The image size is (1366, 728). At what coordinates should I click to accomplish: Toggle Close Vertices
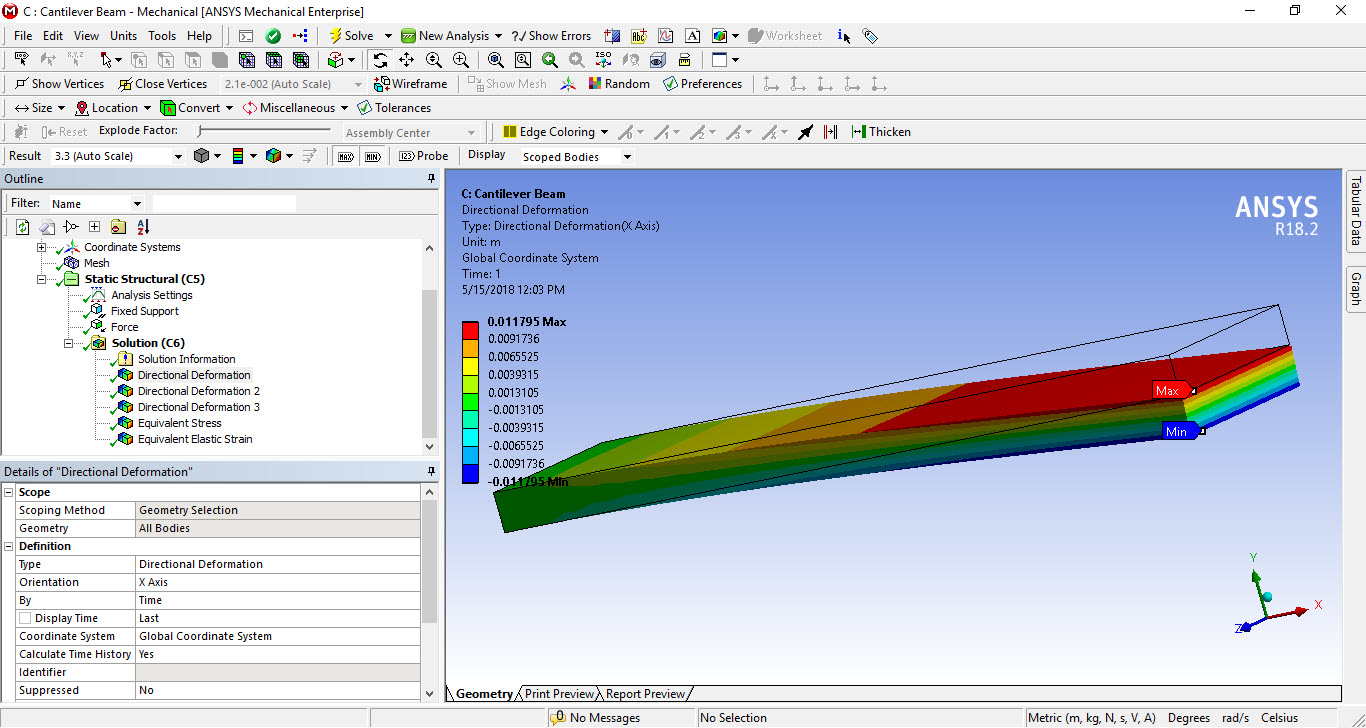[x=163, y=84]
